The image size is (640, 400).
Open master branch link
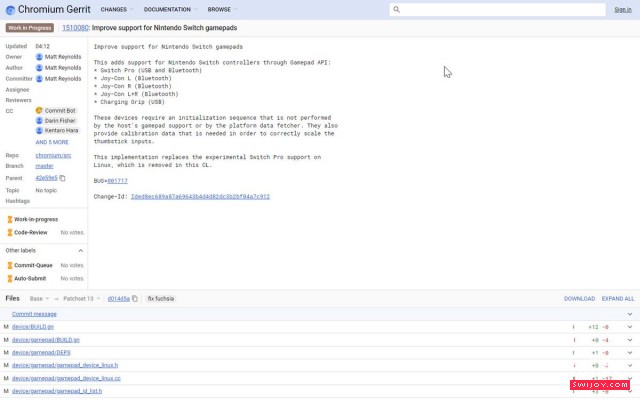click(x=44, y=166)
